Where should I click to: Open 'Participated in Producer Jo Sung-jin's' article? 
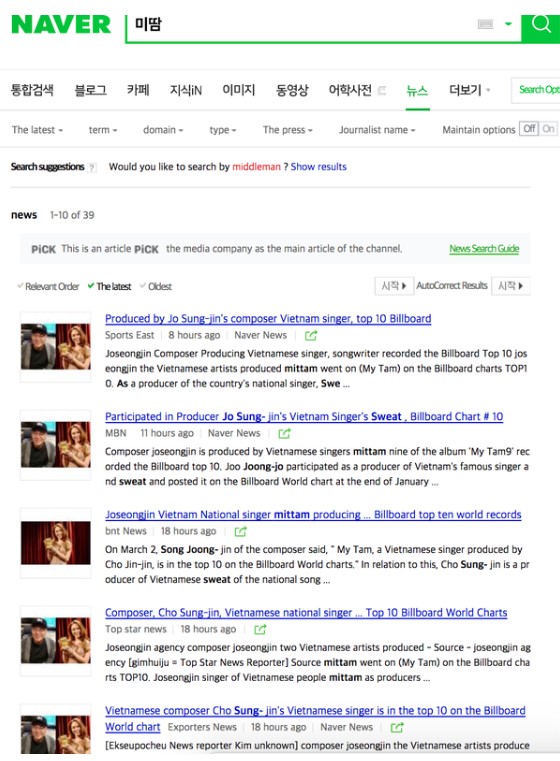(304, 417)
